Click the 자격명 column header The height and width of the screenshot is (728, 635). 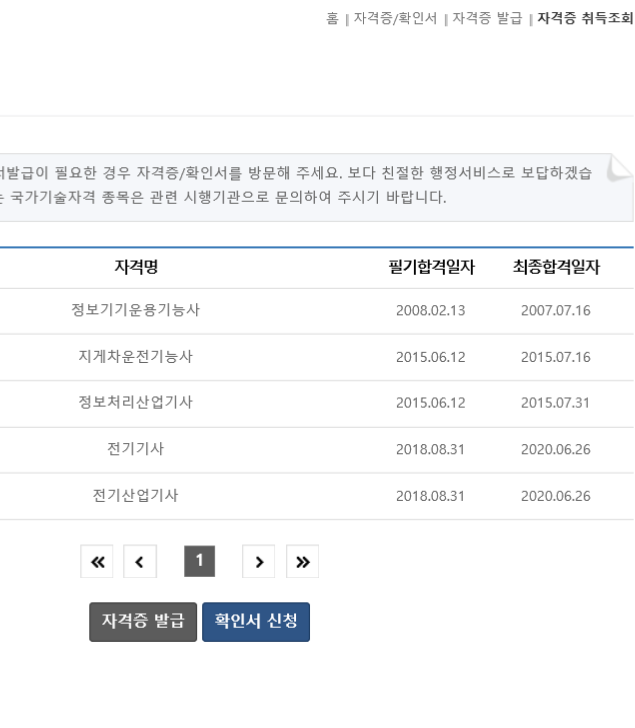136,267
